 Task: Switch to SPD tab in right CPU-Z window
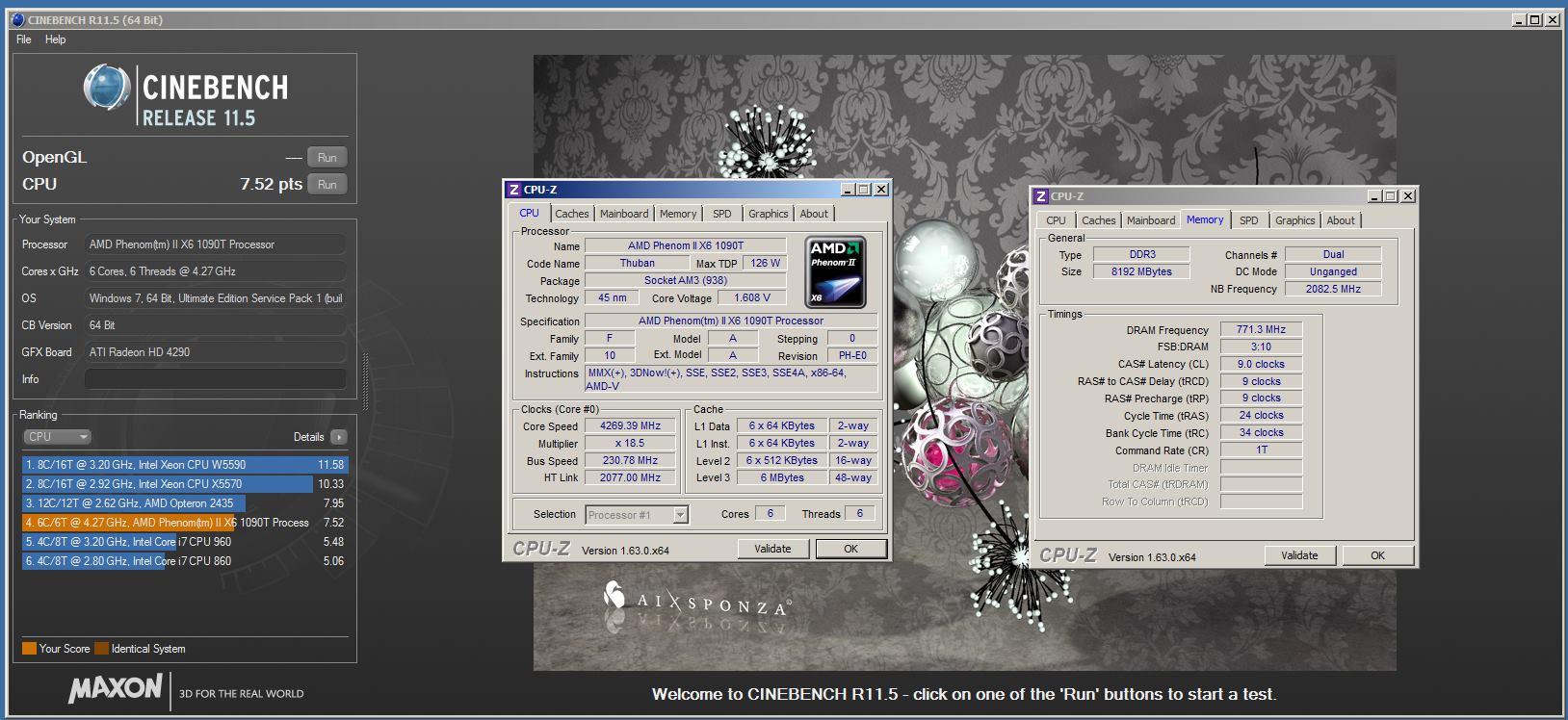coord(1249,220)
